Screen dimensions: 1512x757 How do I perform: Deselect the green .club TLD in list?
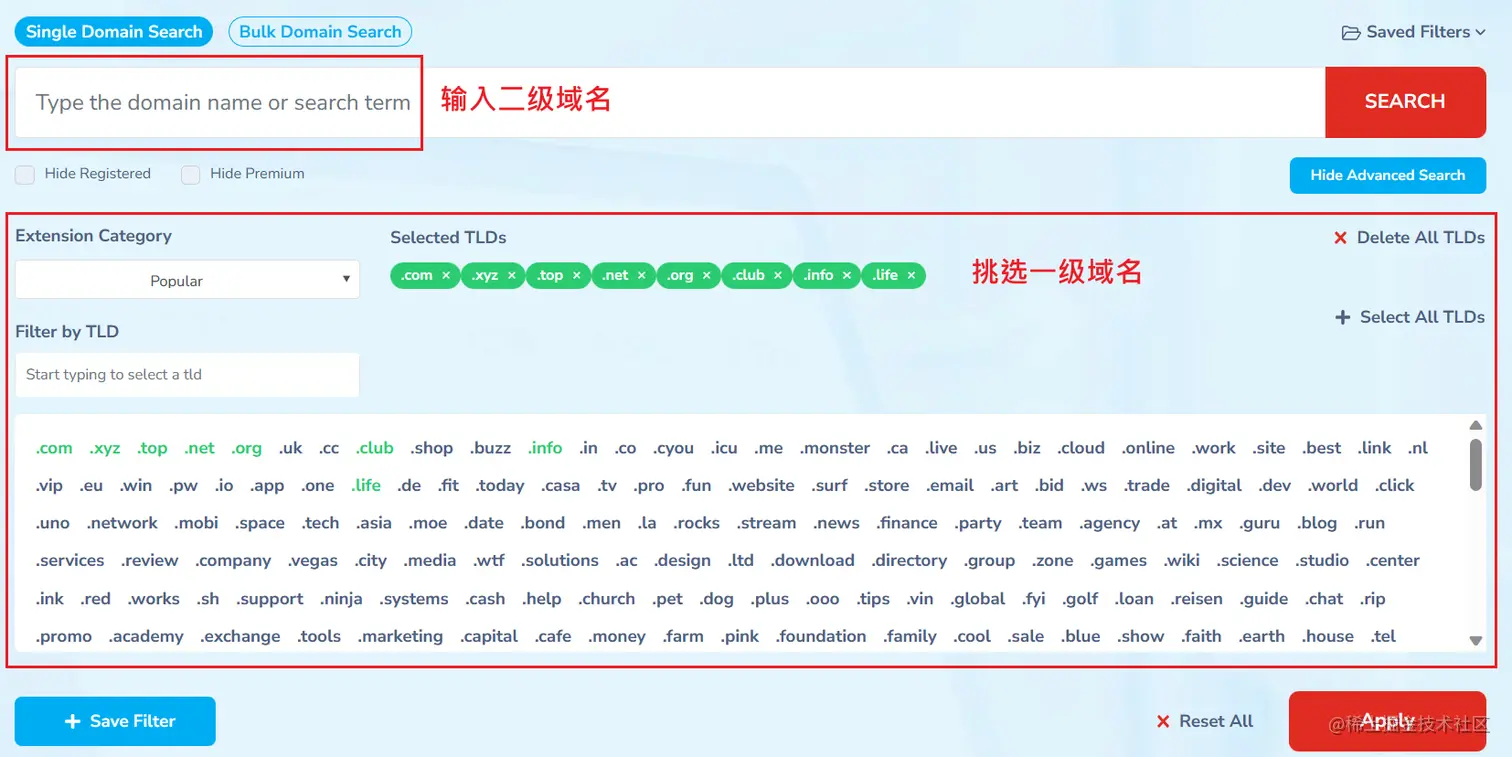click(375, 448)
